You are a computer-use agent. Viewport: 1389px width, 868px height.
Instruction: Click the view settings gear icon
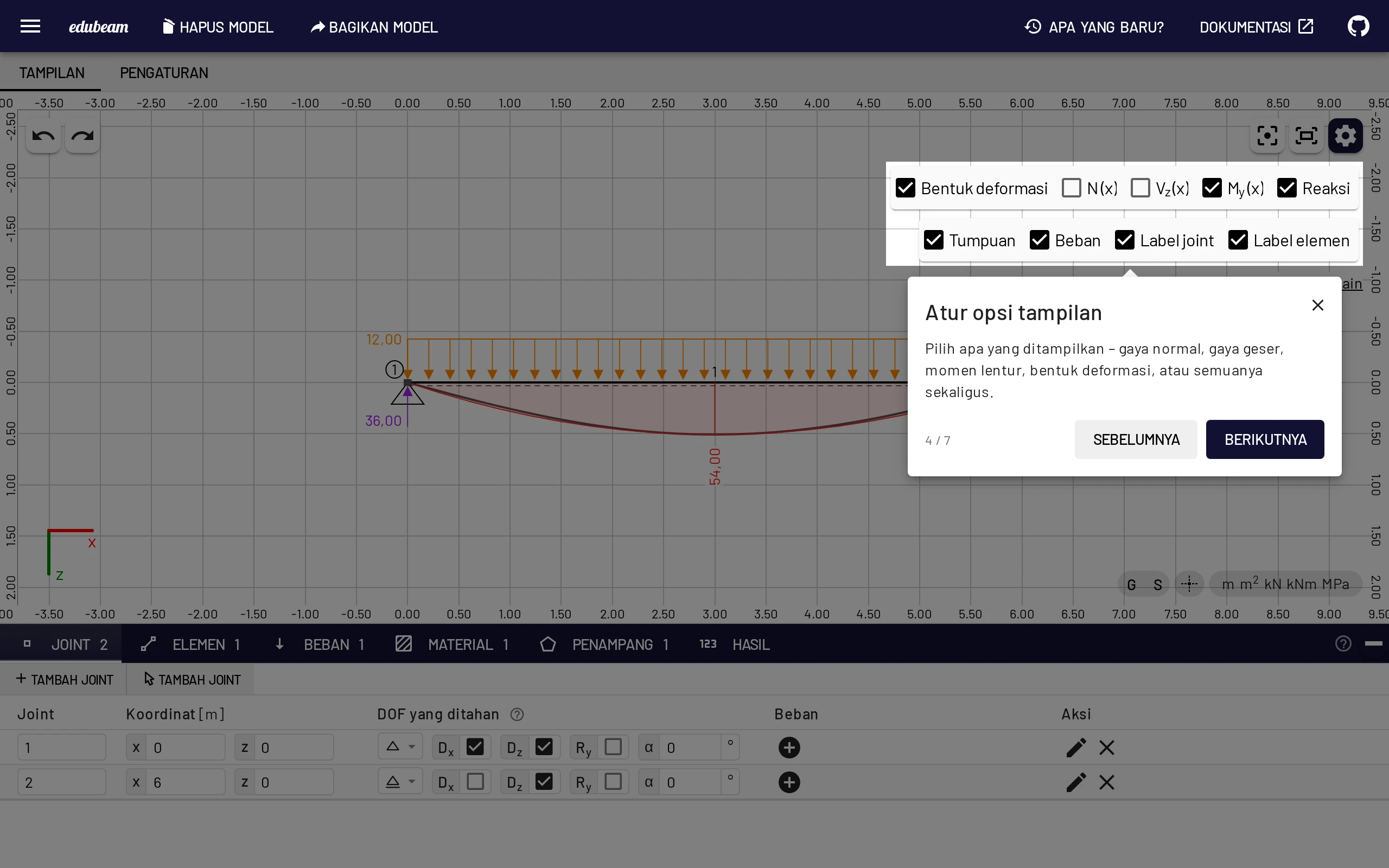(1346, 136)
